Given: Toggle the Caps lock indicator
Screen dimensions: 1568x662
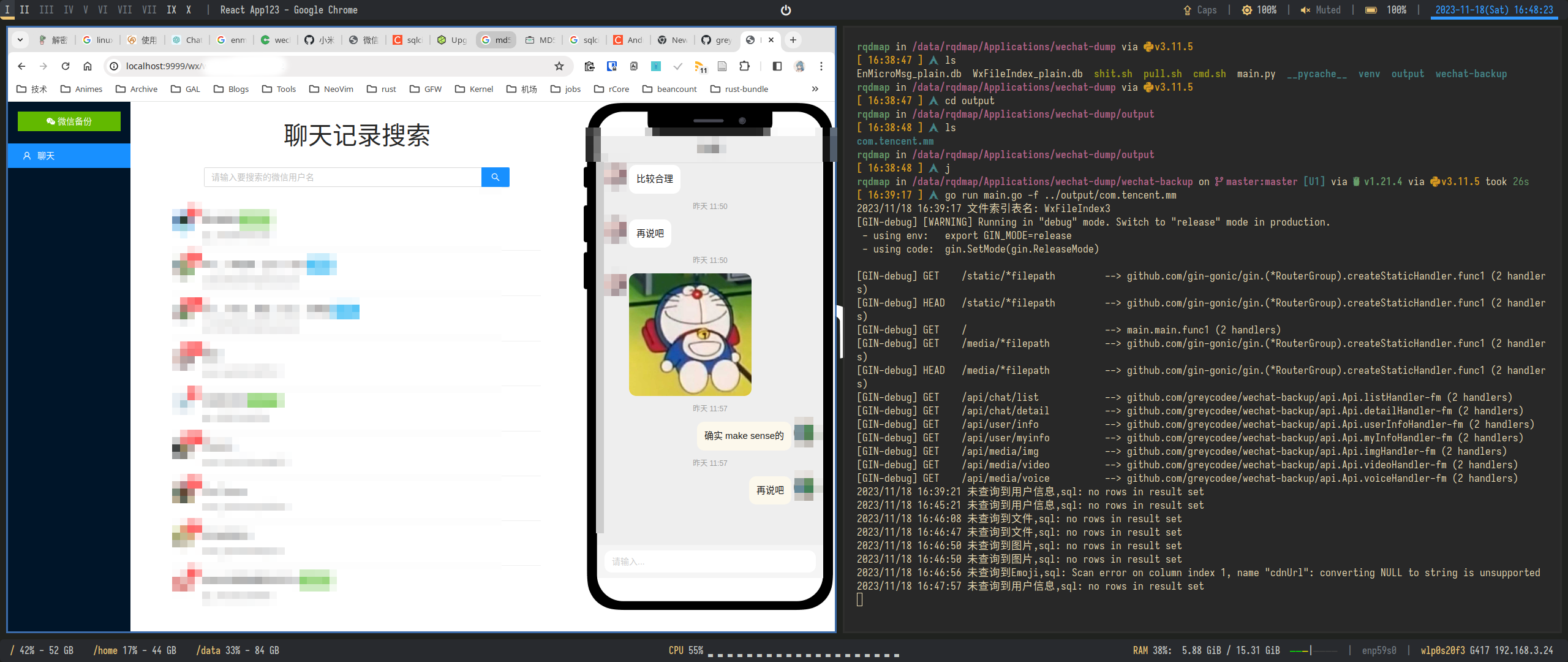Looking at the screenshot, I should pos(1200,10).
